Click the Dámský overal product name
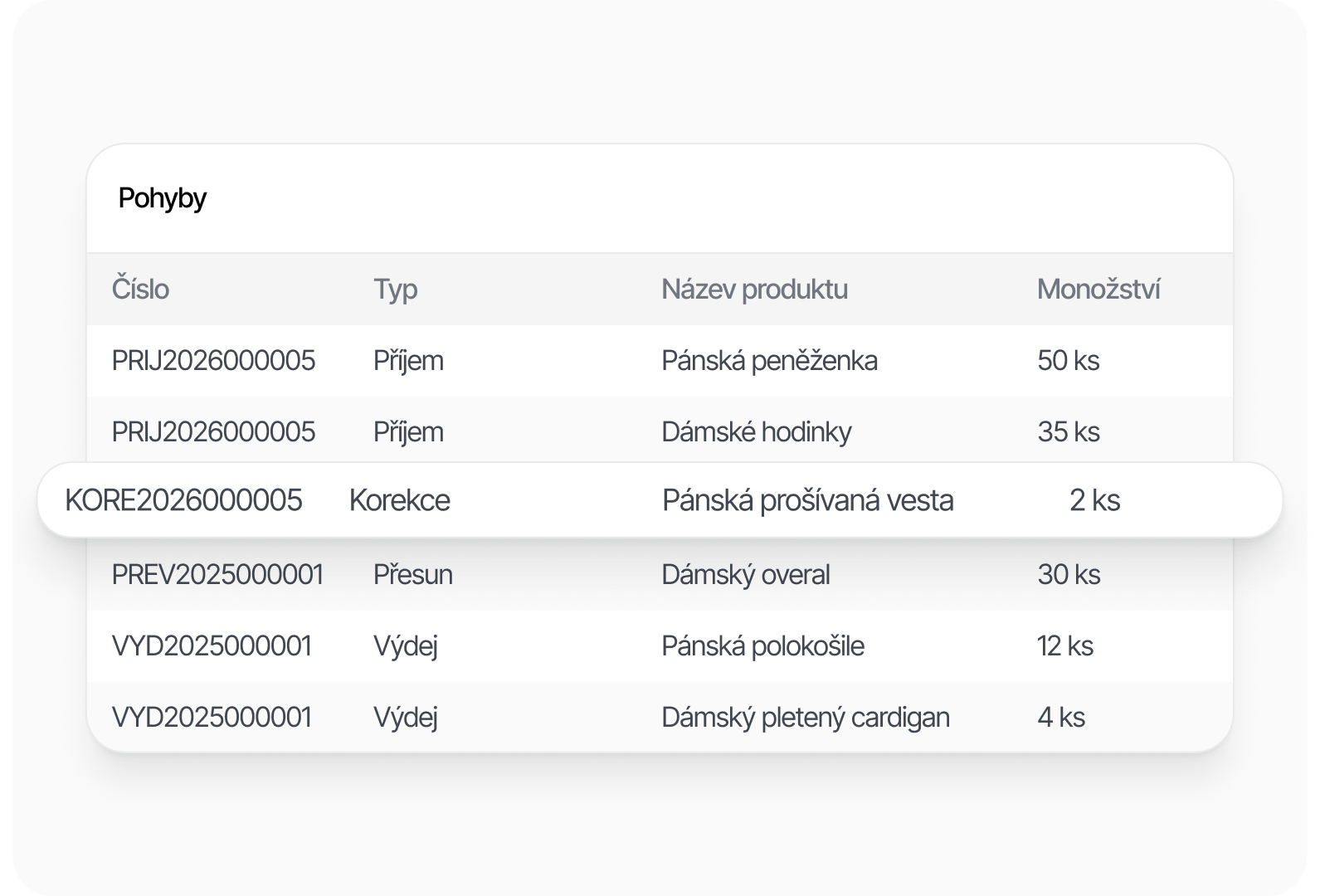This screenshot has width=1320, height=896. coord(745,575)
